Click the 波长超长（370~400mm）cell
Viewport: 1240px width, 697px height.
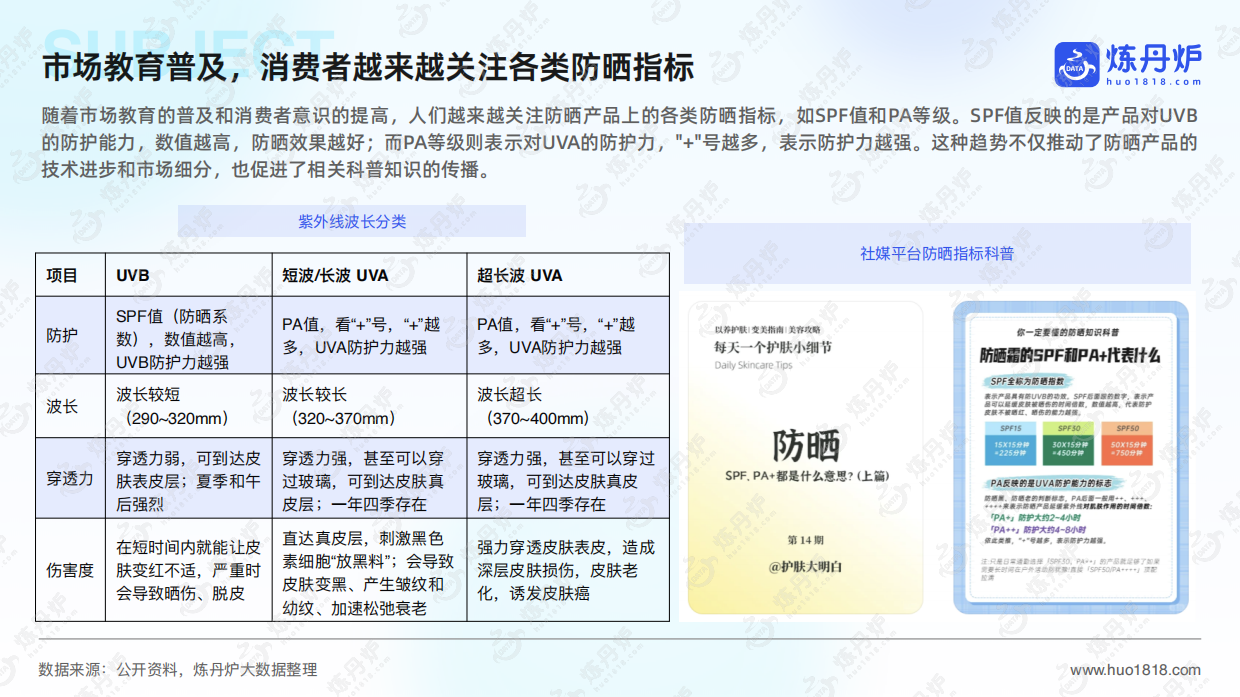(x=568, y=406)
